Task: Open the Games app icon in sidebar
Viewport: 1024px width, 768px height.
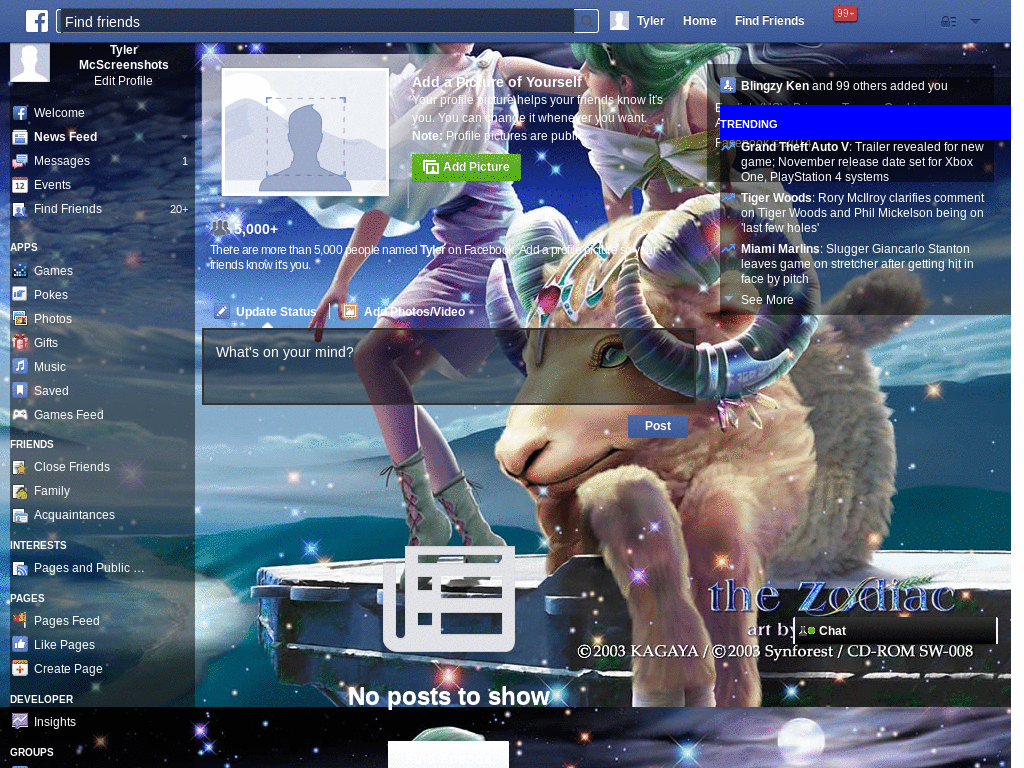Action: tap(20, 270)
